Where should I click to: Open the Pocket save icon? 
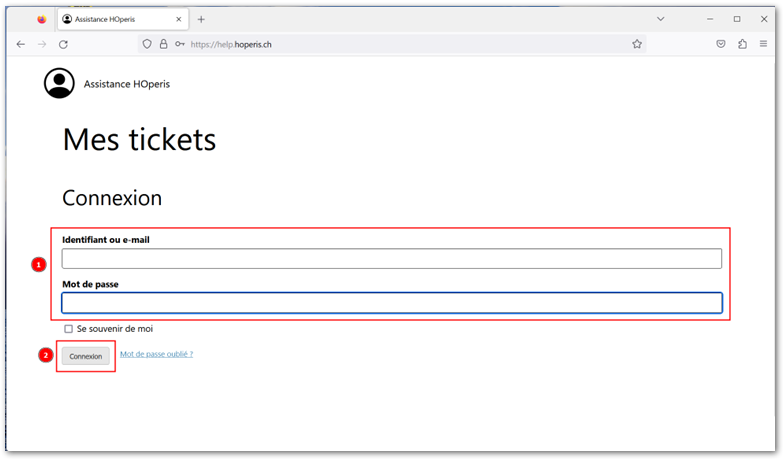pyautogui.click(x=720, y=44)
